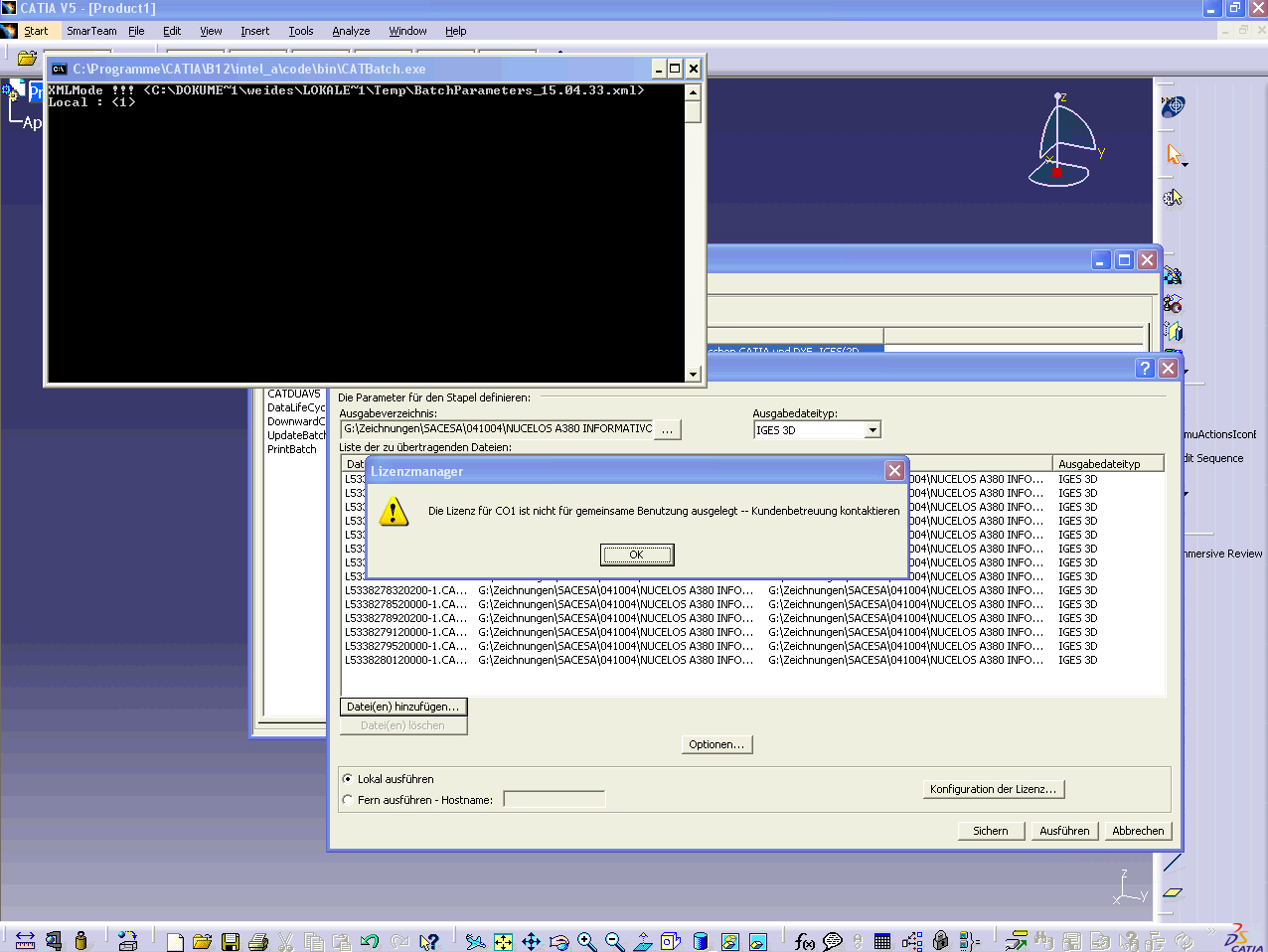Select the Pan arrows icon
Screen dimensions: 1268x952
[531, 941]
